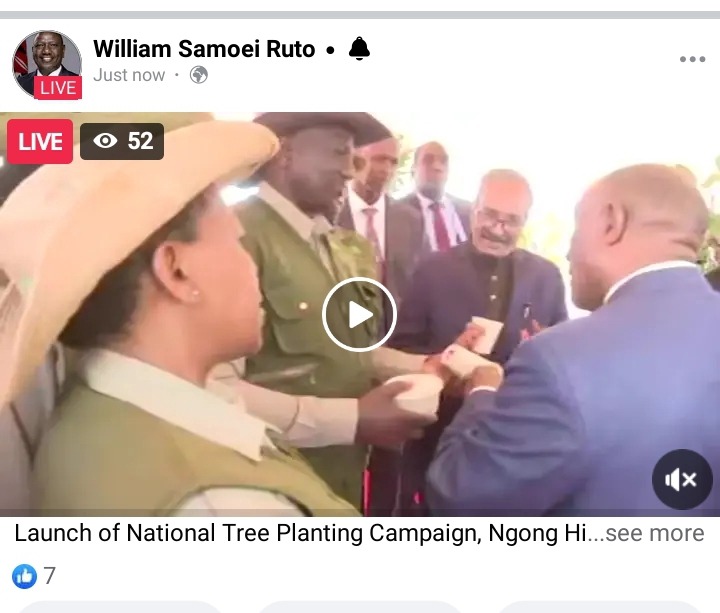
Task: Open the Launch of National Tree Planting caption
Action: [x=301, y=533]
